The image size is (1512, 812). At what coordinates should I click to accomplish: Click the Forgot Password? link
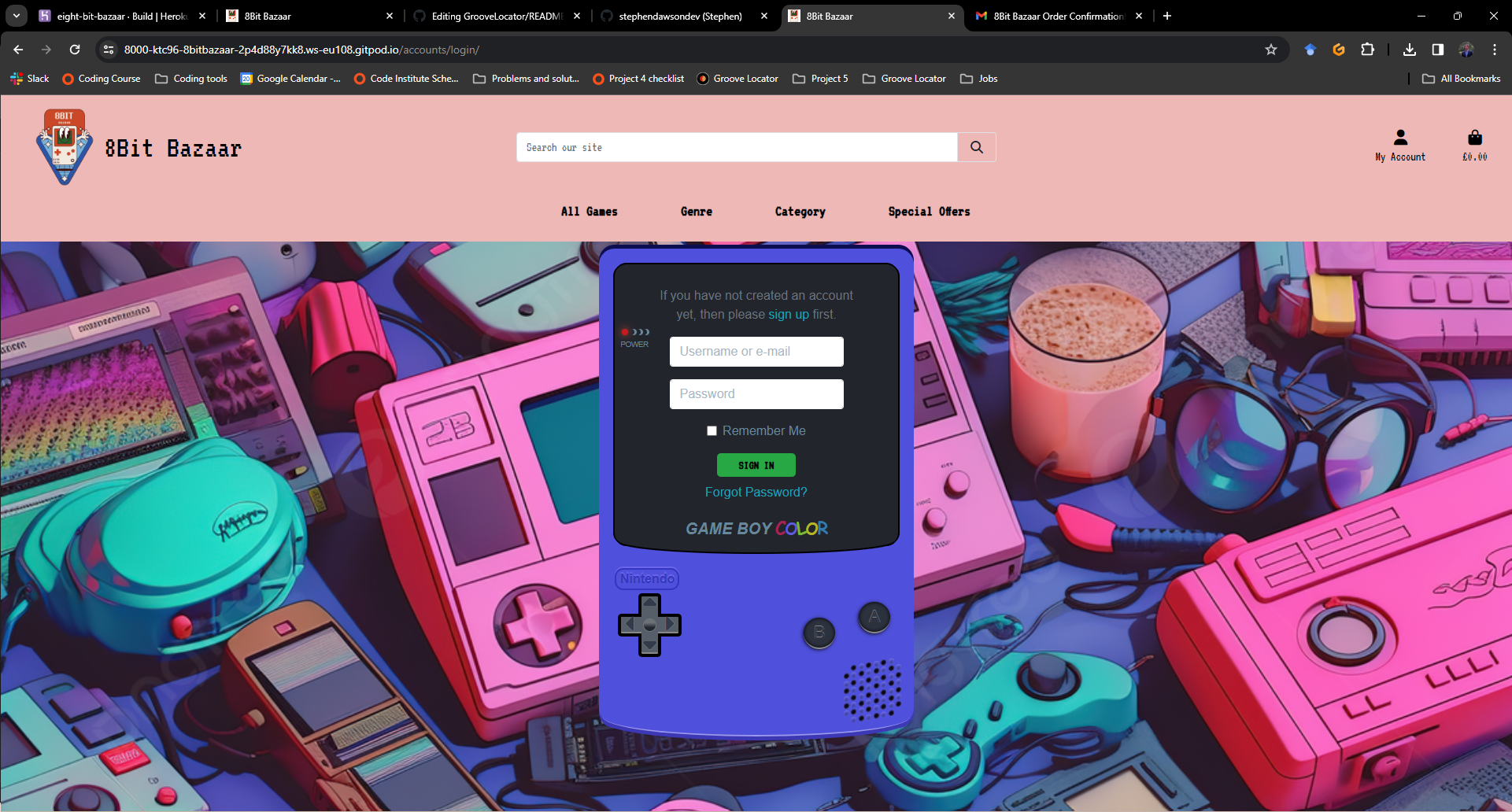click(756, 492)
